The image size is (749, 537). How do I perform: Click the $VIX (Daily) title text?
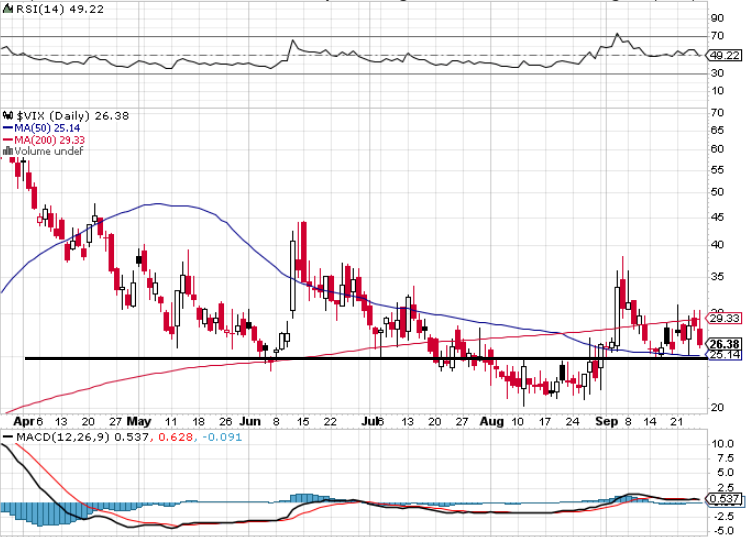pos(53,116)
